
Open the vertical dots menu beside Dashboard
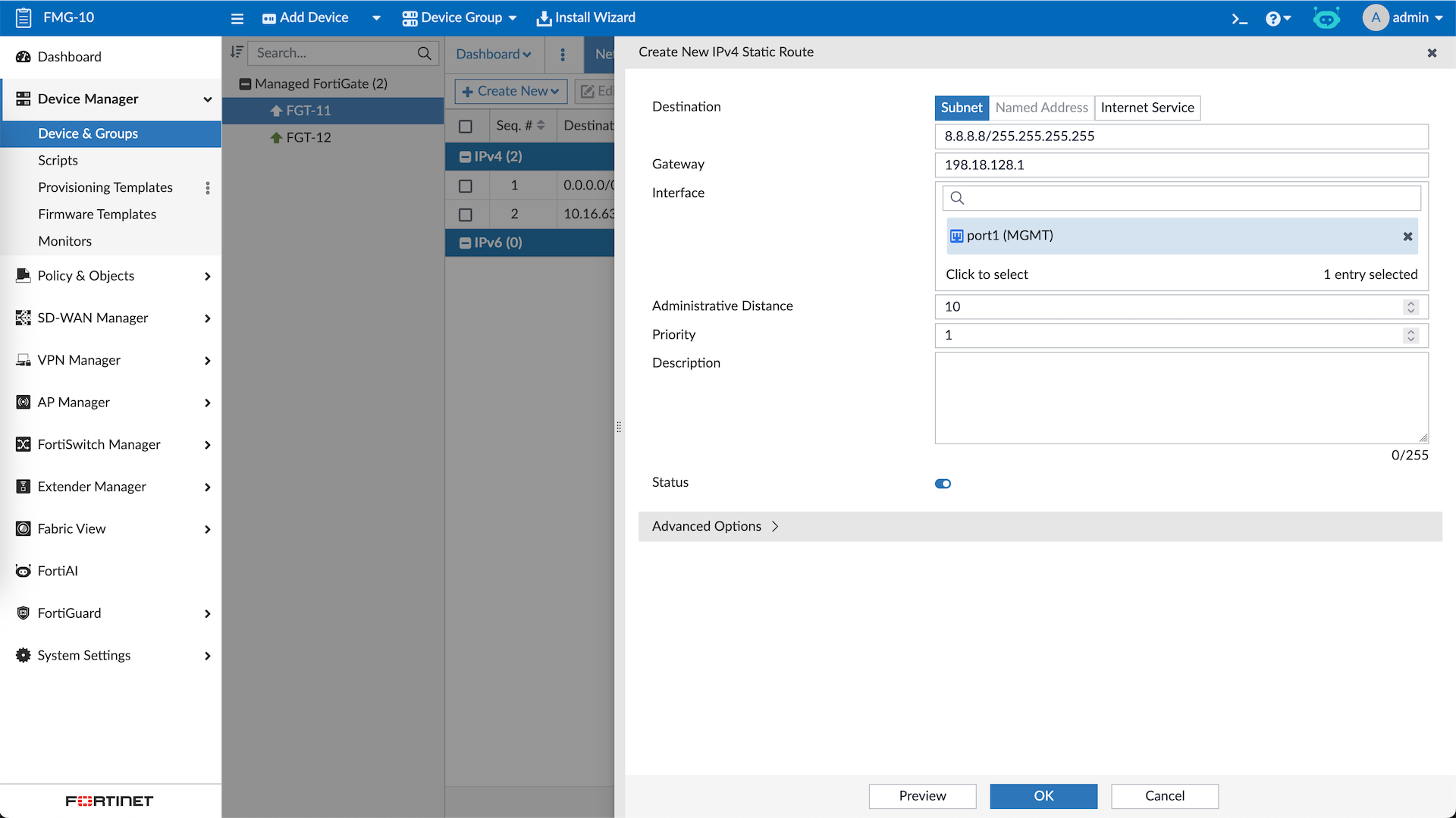pyautogui.click(x=563, y=55)
